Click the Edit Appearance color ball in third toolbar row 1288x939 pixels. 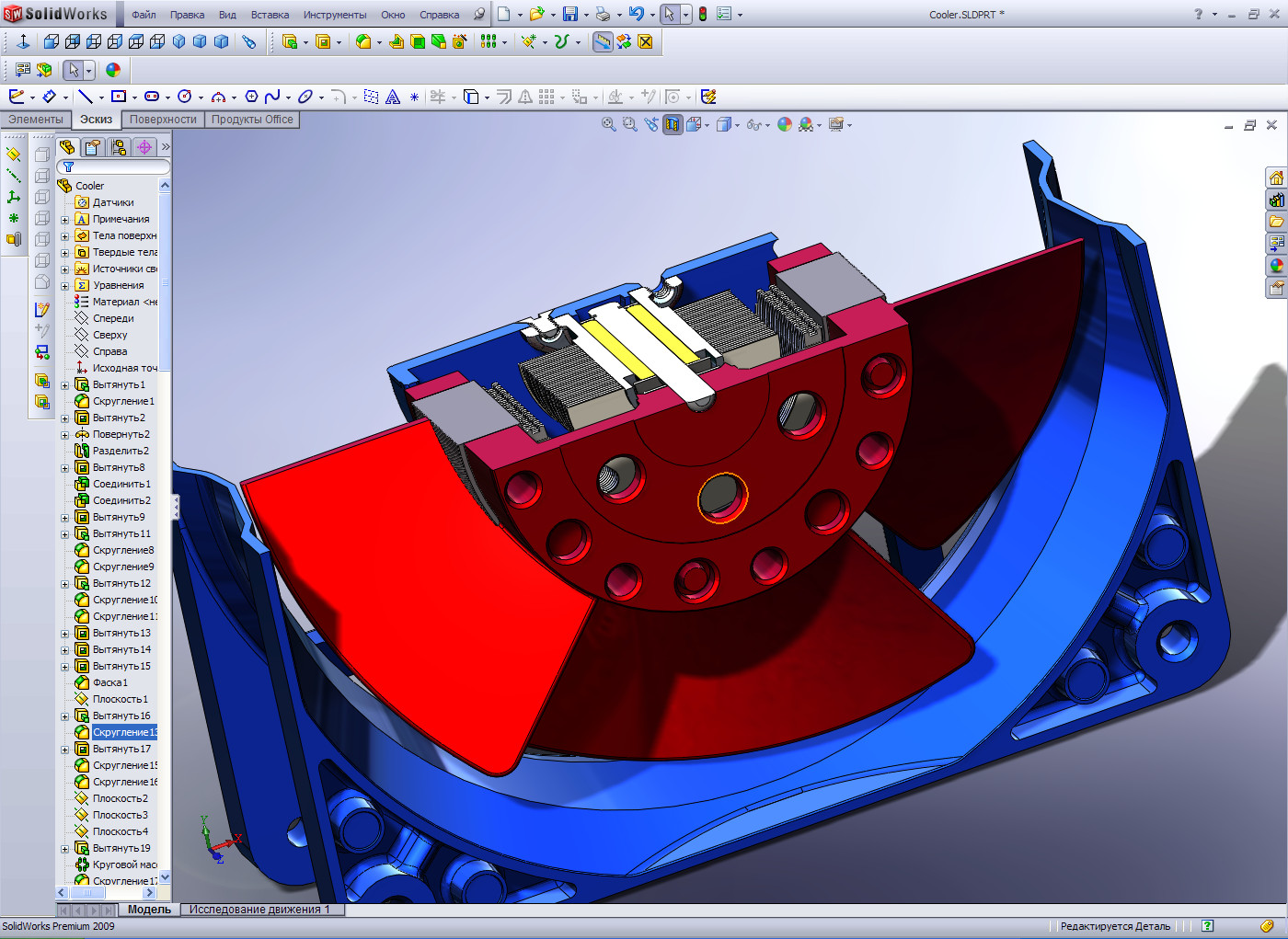[x=113, y=70]
